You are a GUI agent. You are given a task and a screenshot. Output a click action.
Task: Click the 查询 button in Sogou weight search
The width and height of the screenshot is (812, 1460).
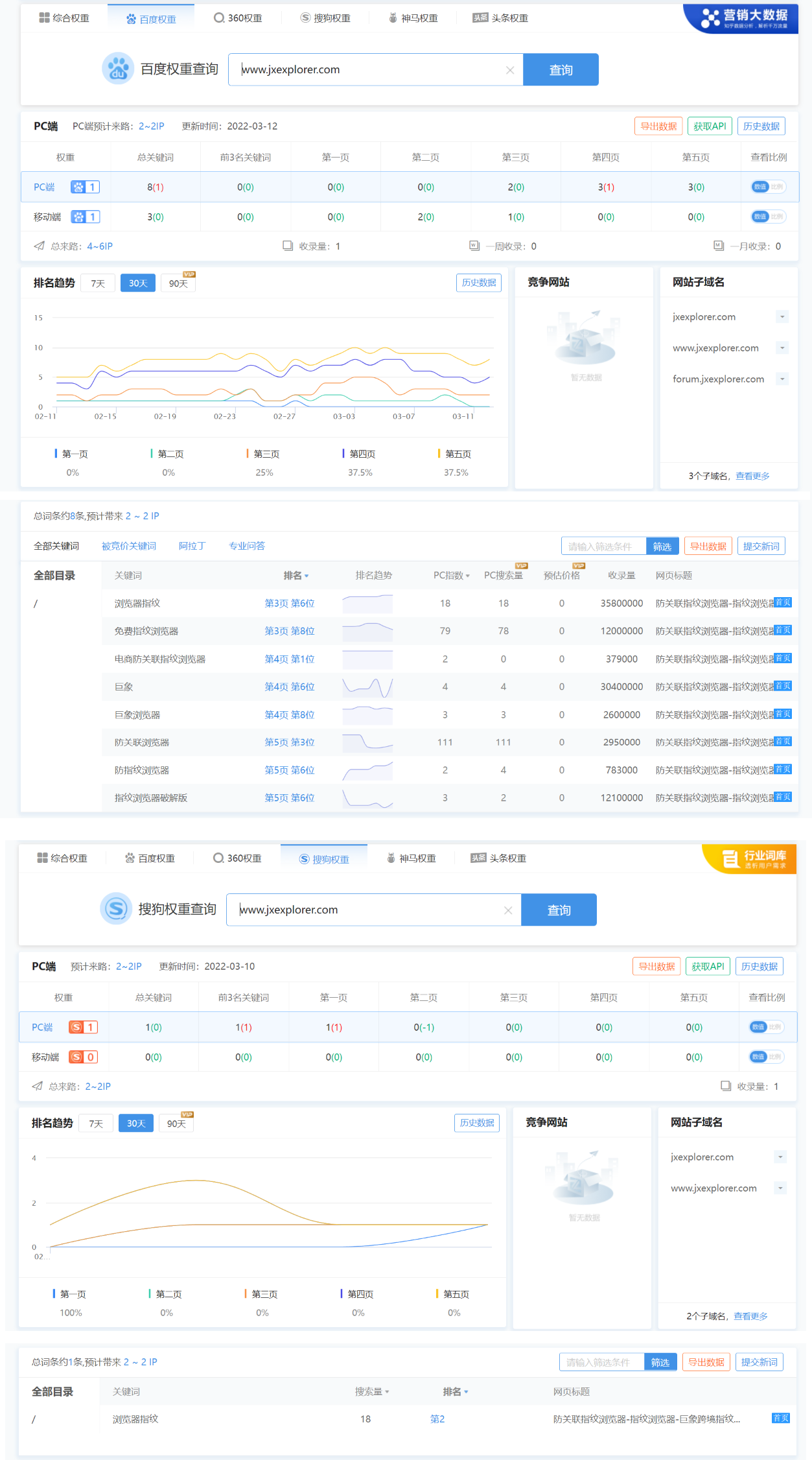[x=559, y=910]
